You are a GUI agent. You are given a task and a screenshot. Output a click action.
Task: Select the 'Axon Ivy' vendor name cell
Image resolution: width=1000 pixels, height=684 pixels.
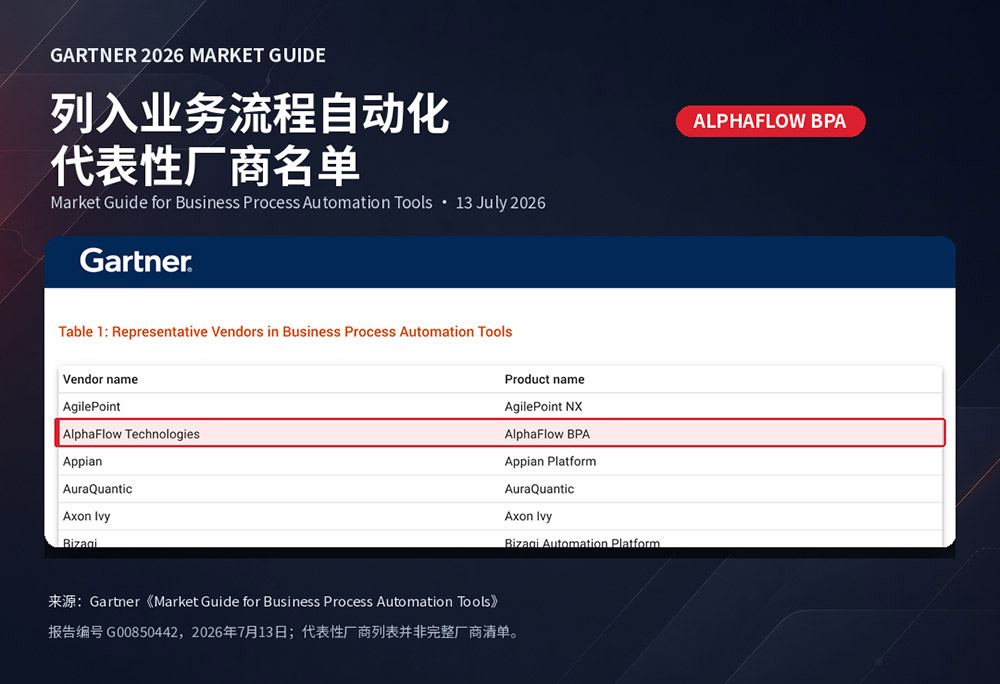point(86,516)
